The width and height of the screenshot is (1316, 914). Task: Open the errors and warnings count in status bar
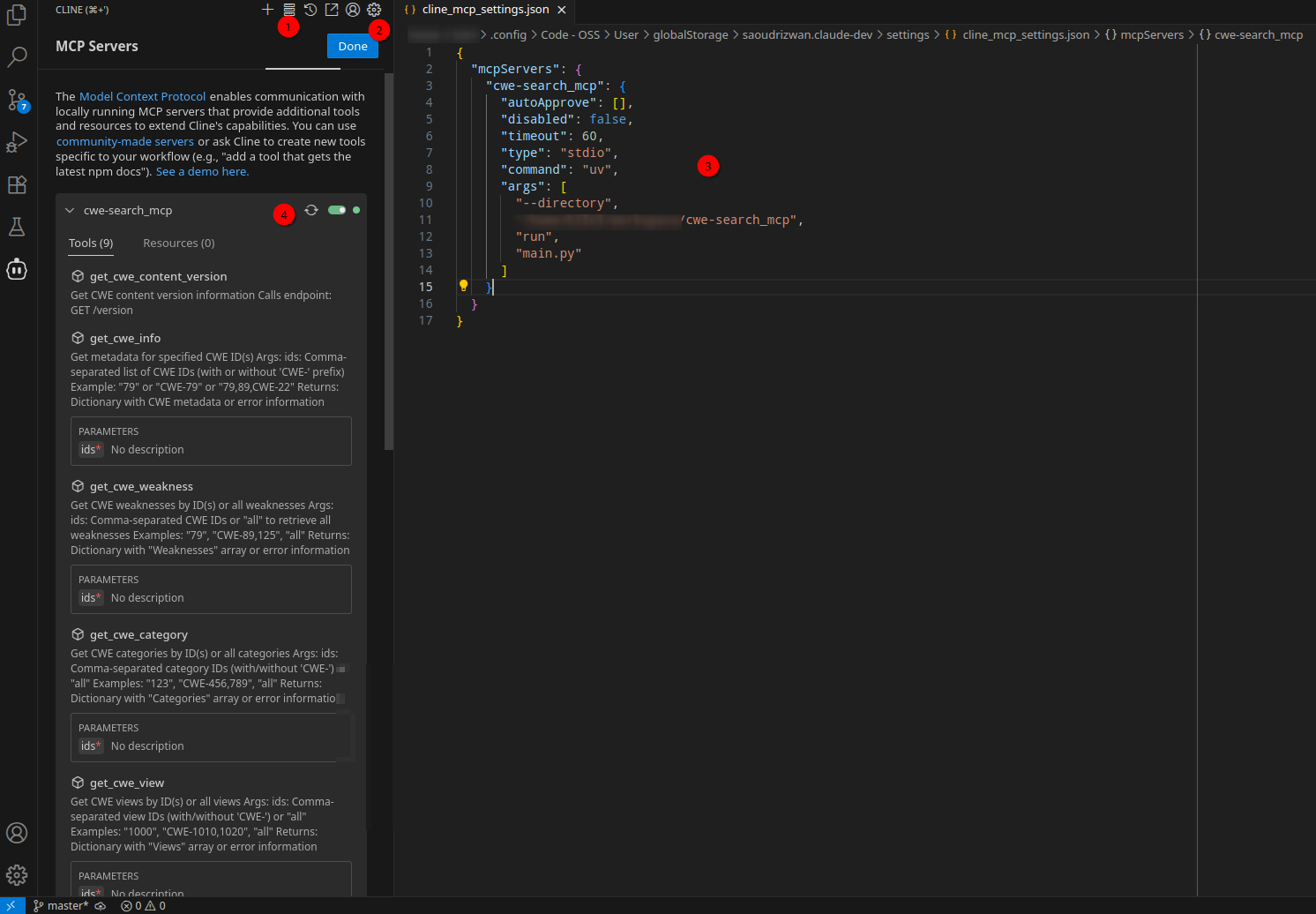[x=144, y=906]
